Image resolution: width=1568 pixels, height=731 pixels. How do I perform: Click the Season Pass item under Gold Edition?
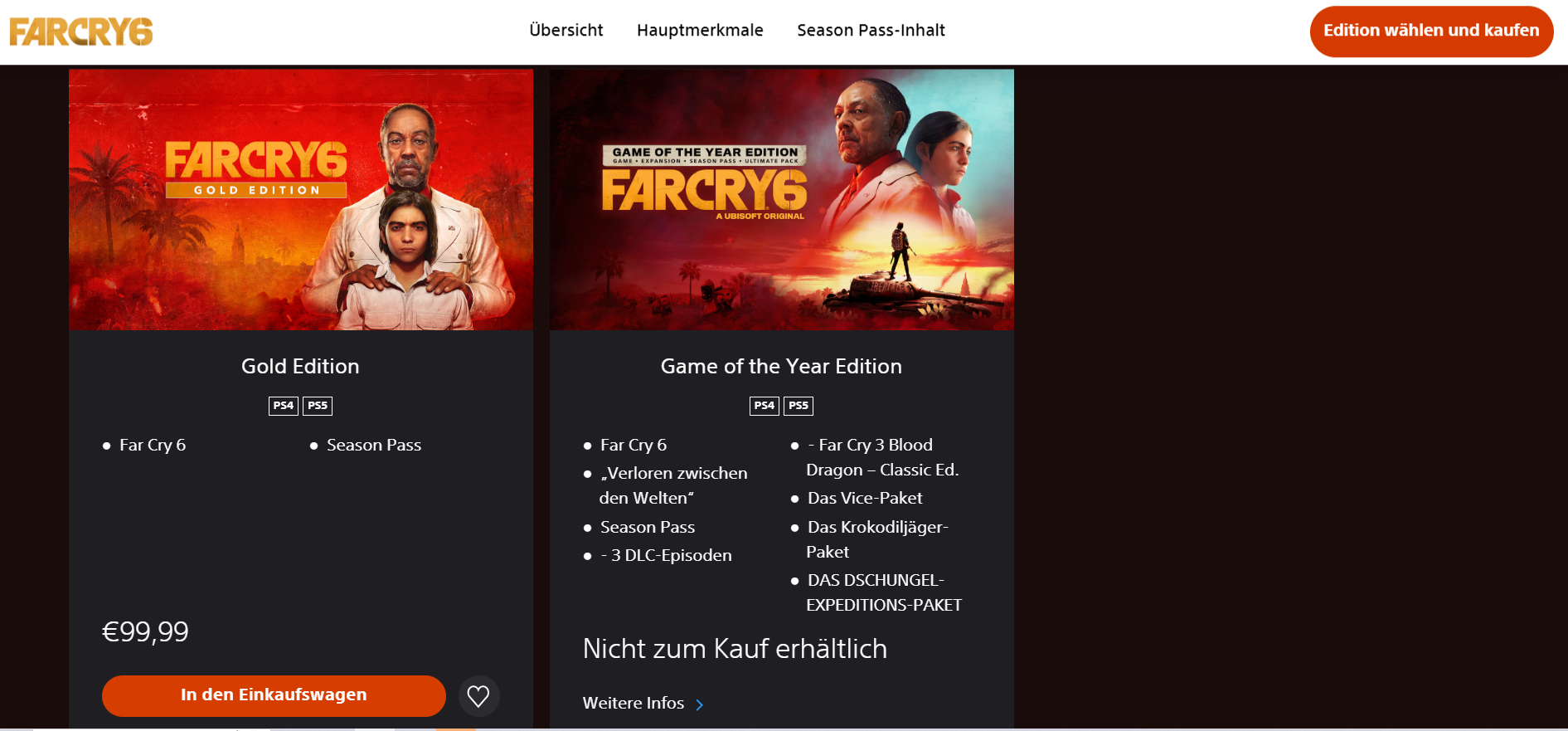coord(374,446)
